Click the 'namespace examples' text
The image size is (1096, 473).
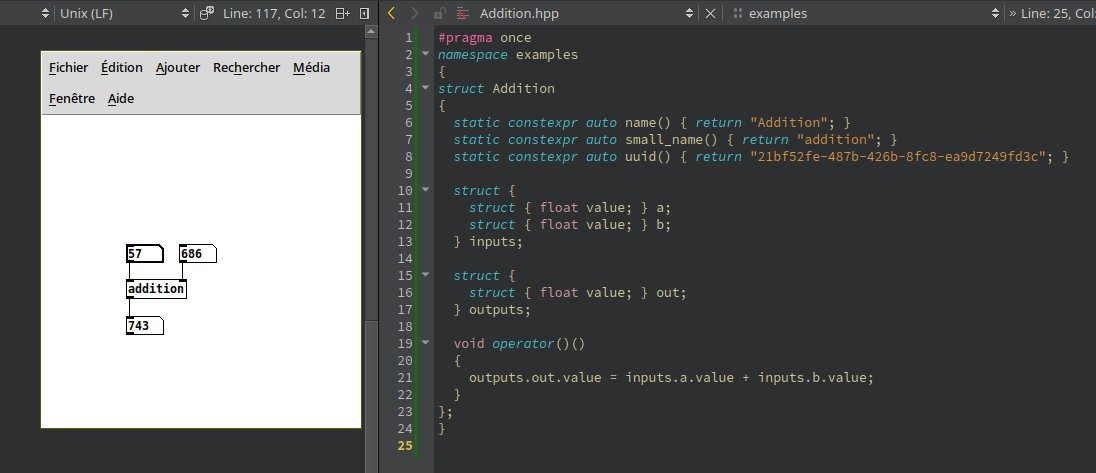[508, 54]
